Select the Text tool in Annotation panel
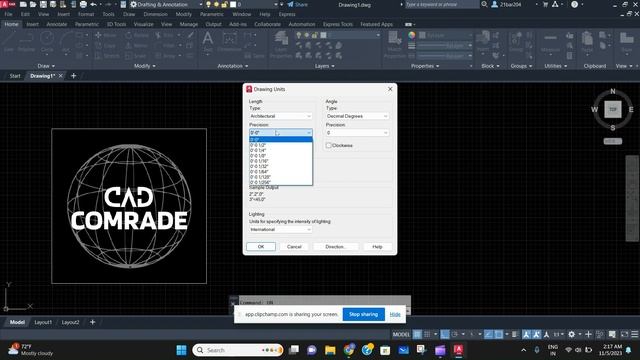 (x=207, y=42)
